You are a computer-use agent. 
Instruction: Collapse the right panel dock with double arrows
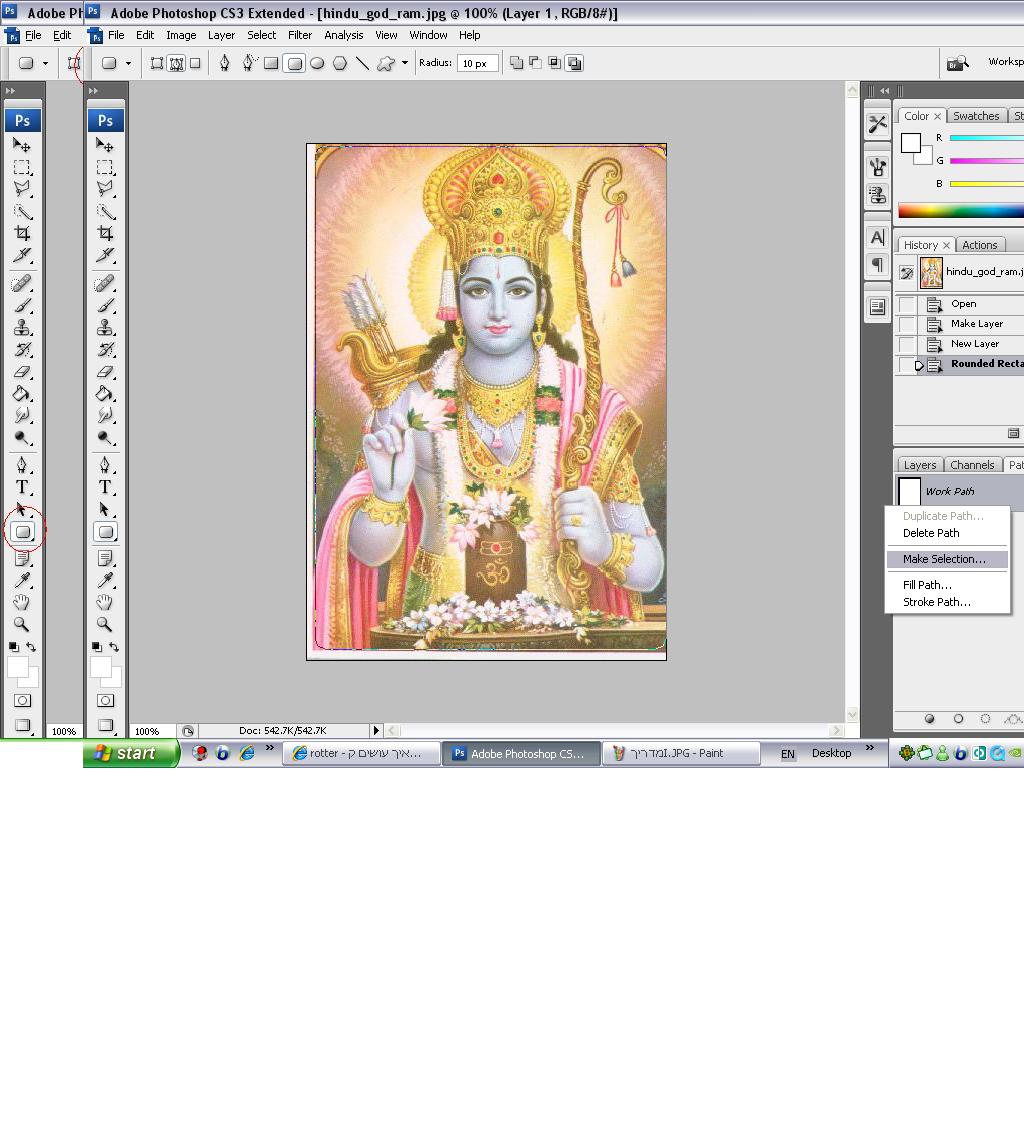[x=884, y=91]
